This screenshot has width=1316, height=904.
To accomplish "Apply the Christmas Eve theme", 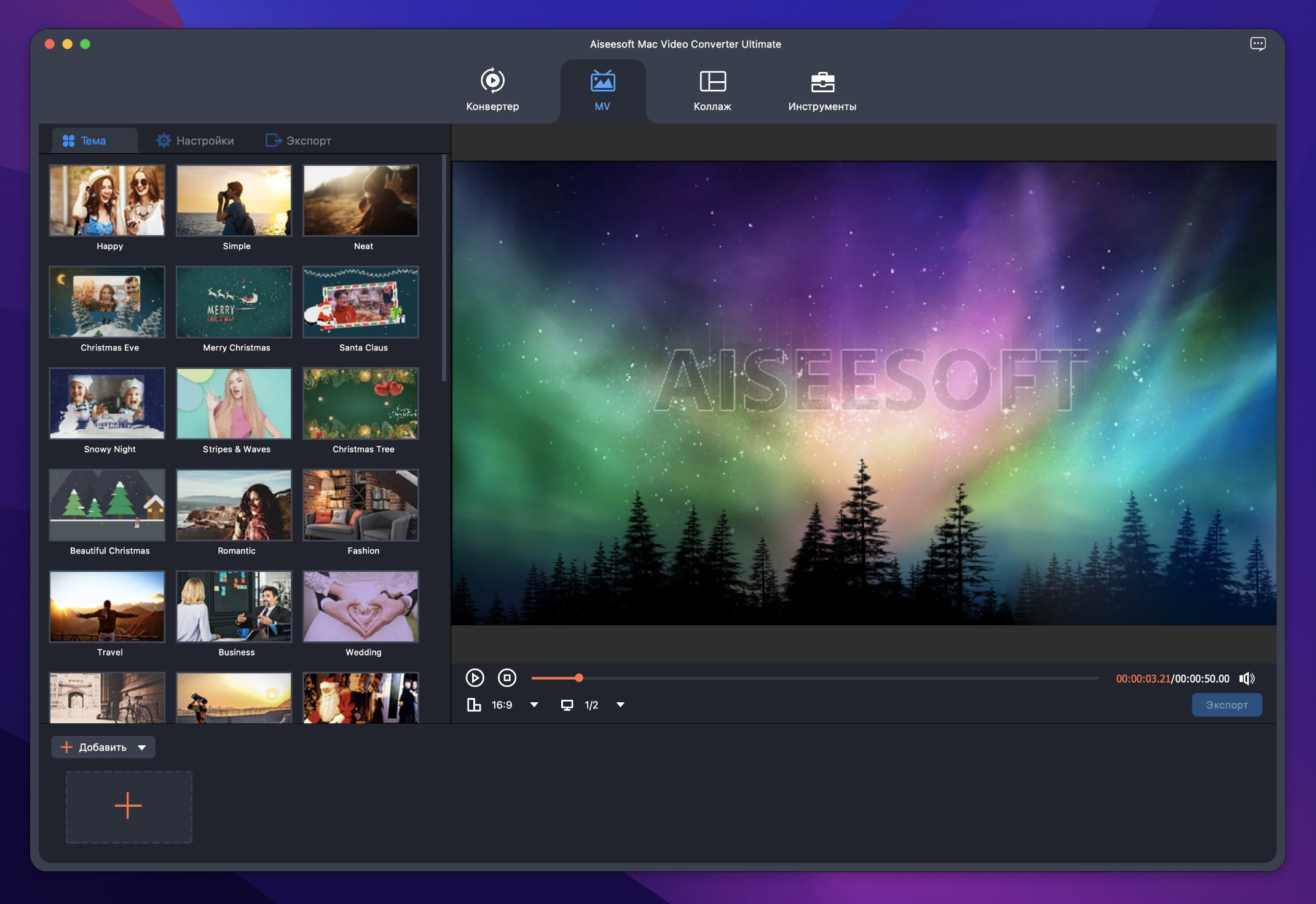I will click(x=108, y=302).
